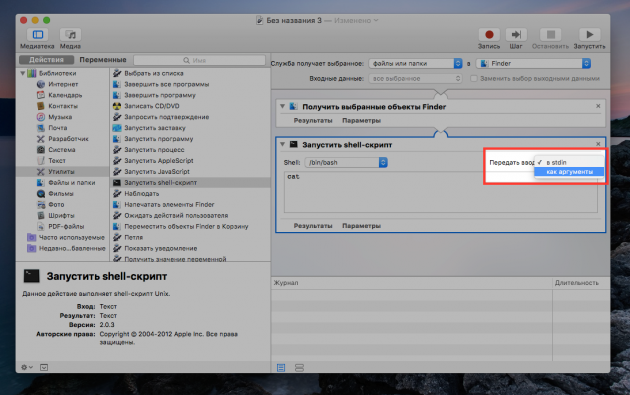This screenshot has height=395, width=630.
Task: Choose the Запустить JavaScript action
Action: pyautogui.click(x=157, y=172)
